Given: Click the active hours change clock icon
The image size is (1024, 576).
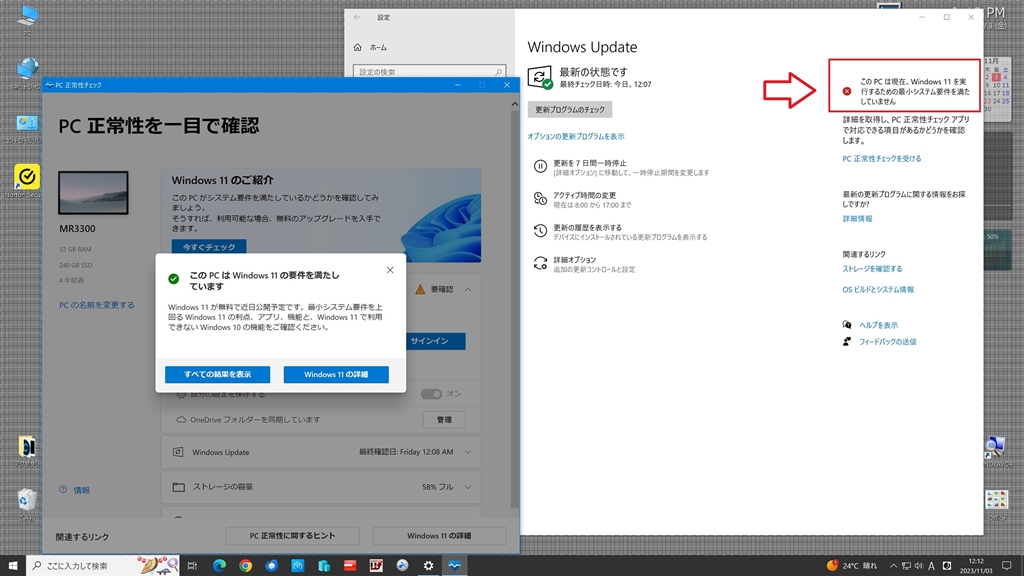Looking at the screenshot, I should tap(540, 199).
